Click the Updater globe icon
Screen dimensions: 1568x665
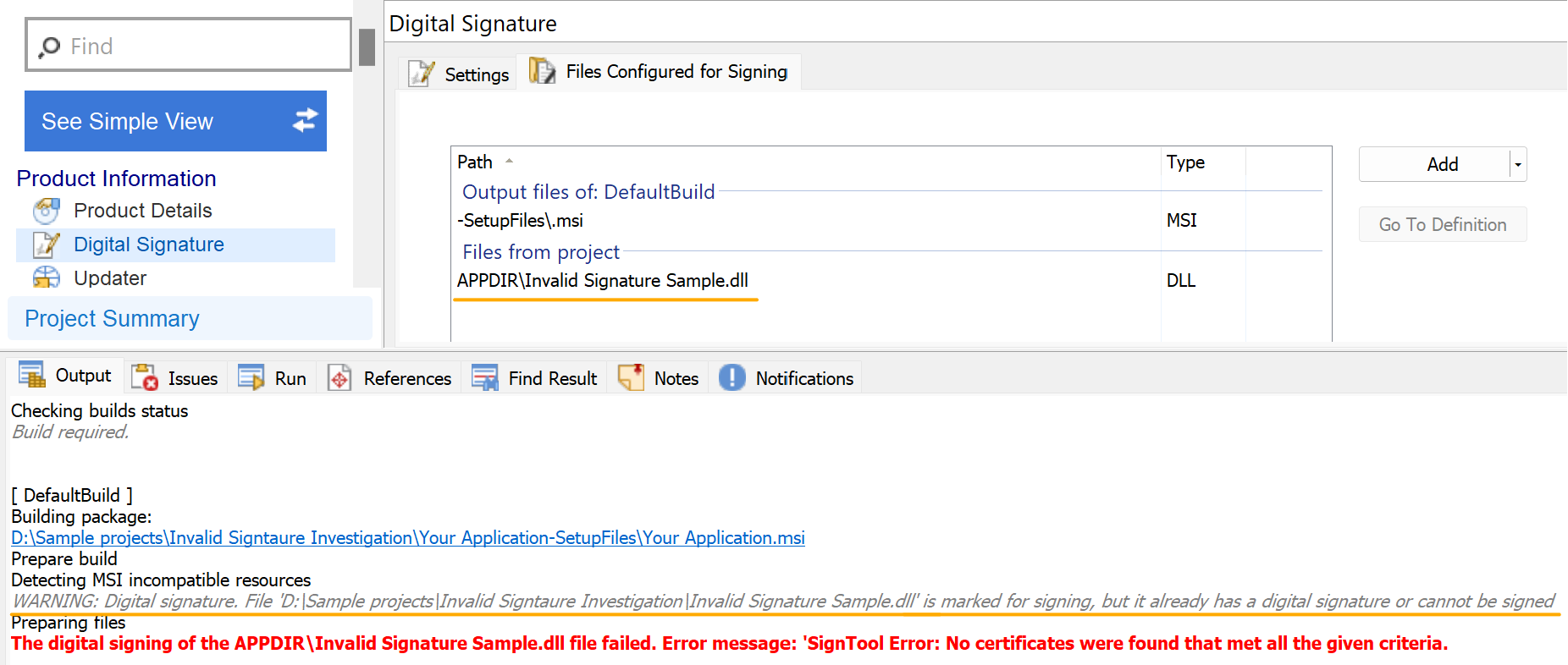[x=47, y=278]
